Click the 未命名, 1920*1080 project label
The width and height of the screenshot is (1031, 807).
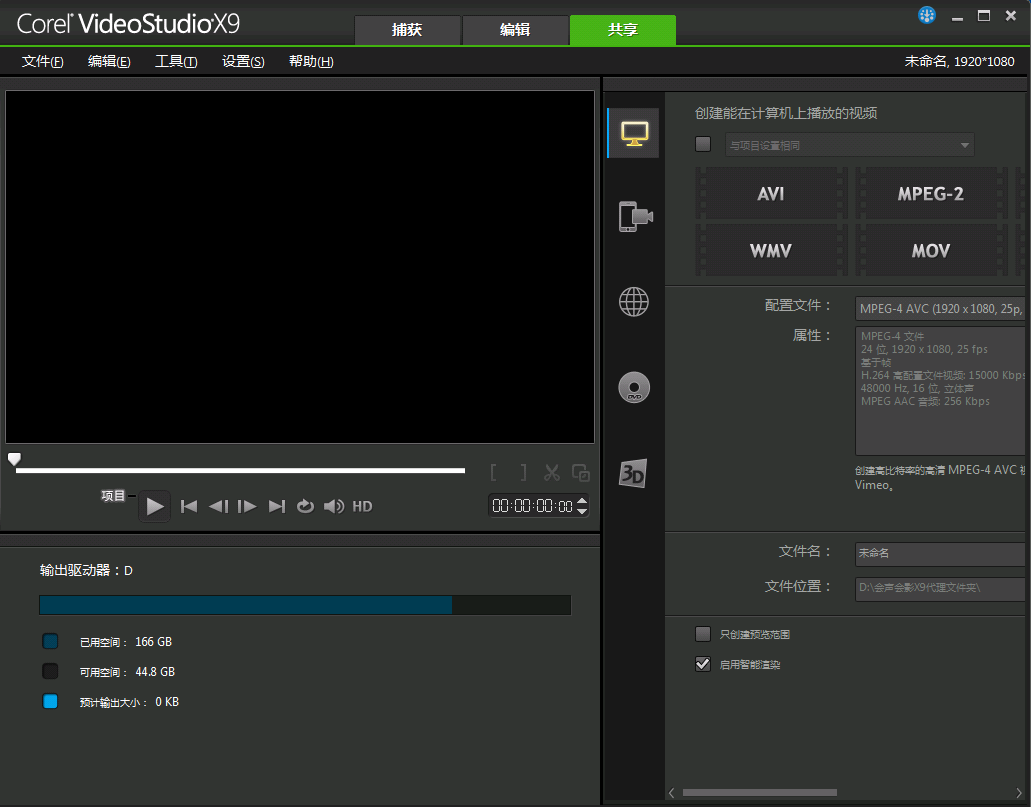(959, 61)
